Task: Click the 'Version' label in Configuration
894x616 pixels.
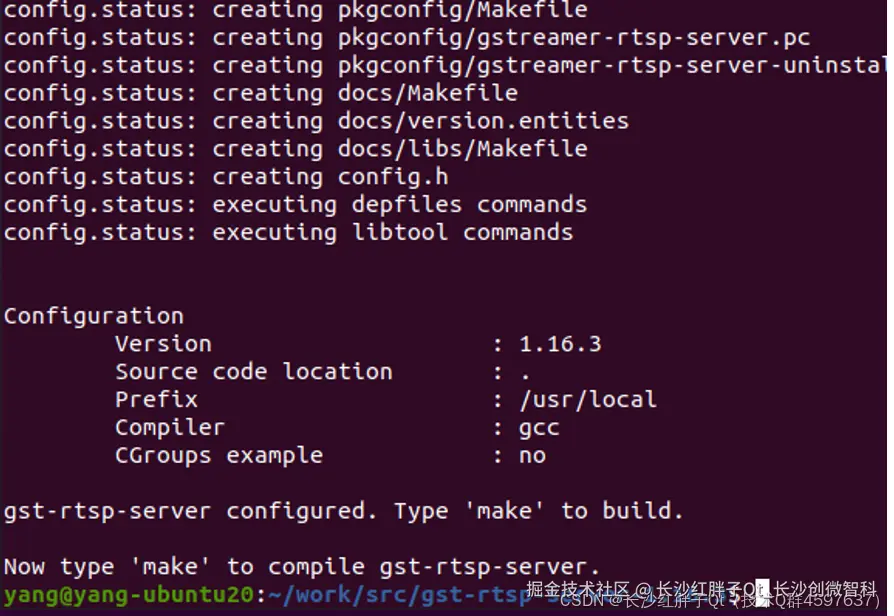Action: click(163, 345)
